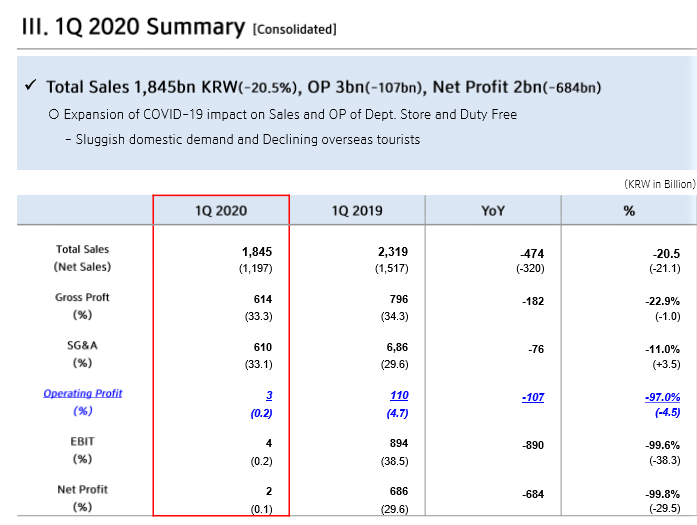Select the SG&A row label
Viewport: 697px width, 525px height.
[82, 346]
